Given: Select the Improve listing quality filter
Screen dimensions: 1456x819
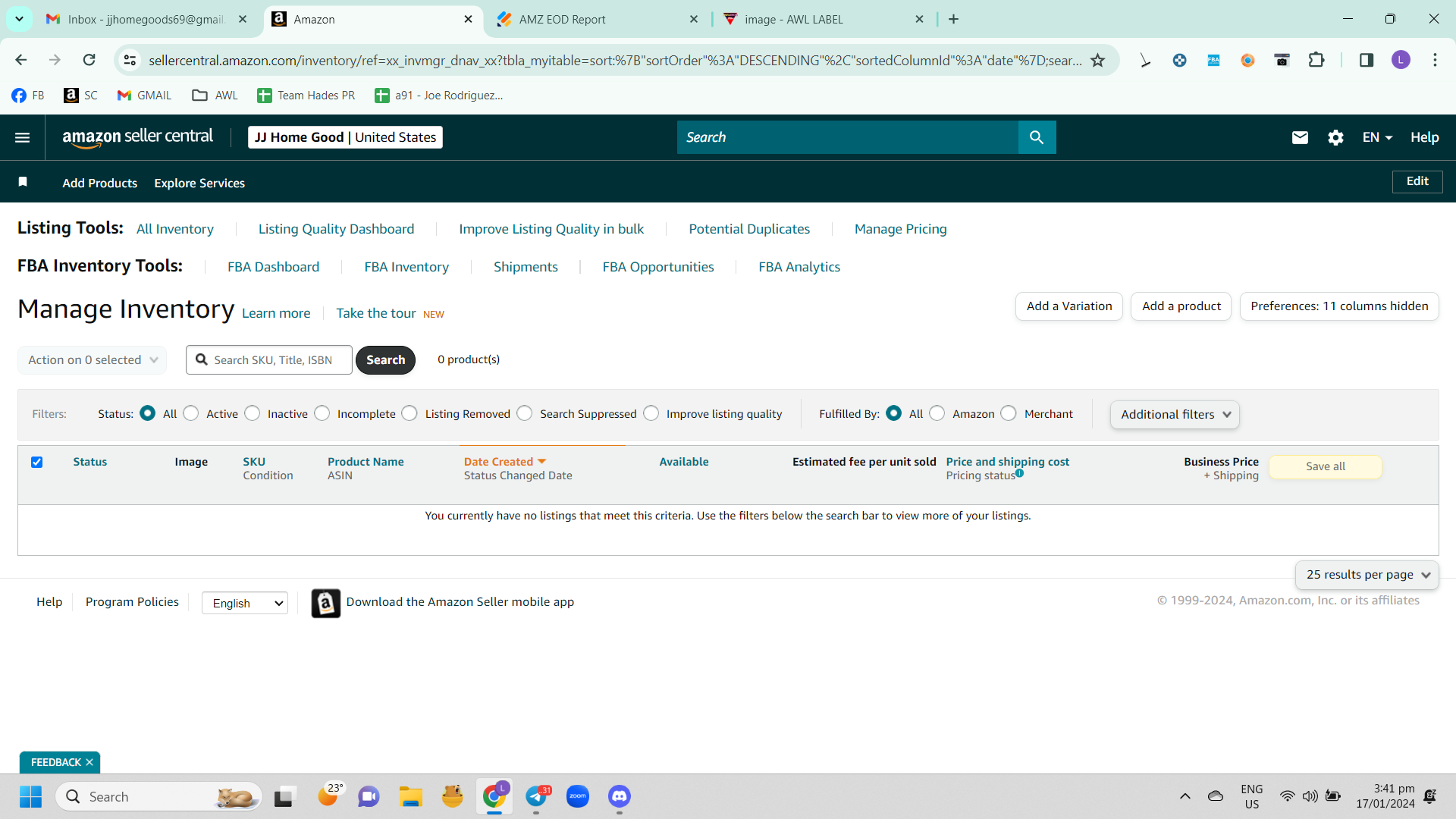Looking at the screenshot, I should pos(651,413).
